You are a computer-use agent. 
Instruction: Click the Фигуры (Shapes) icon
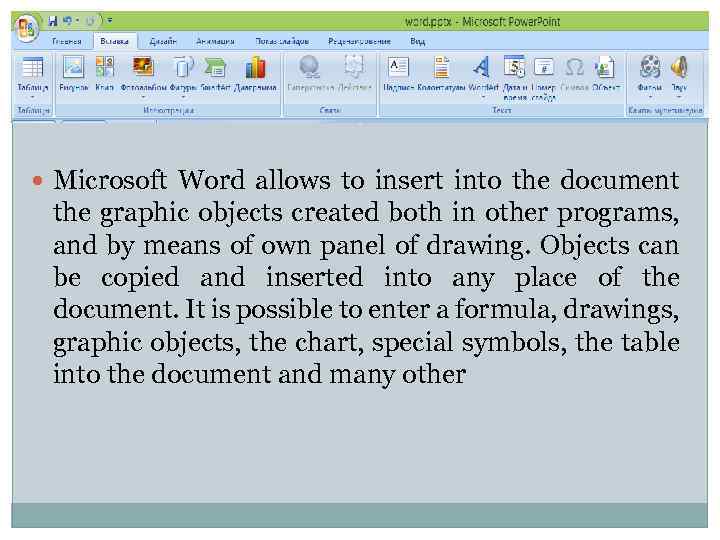point(183,68)
